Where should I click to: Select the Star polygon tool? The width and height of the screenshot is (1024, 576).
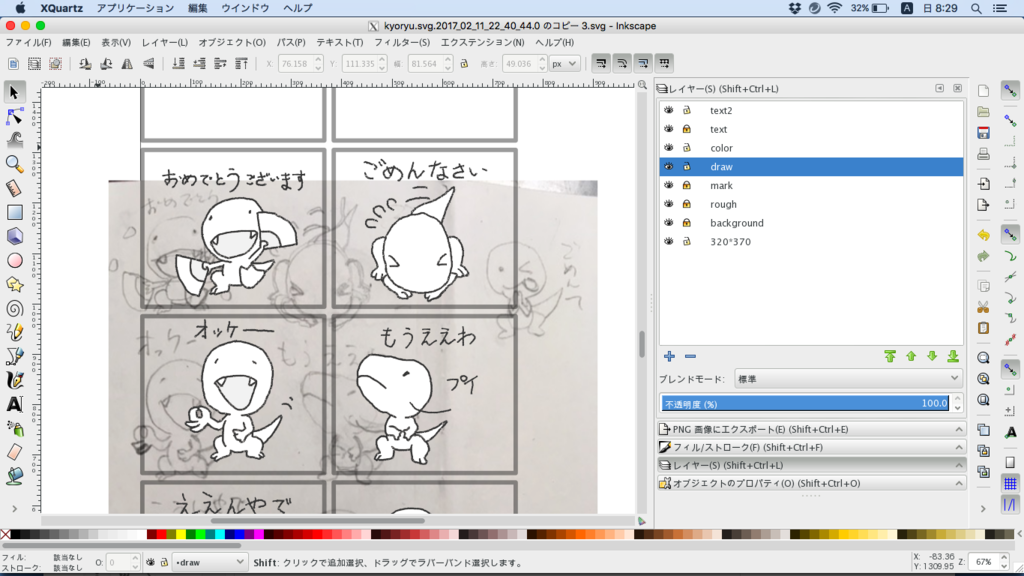click(x=14, y=285)
